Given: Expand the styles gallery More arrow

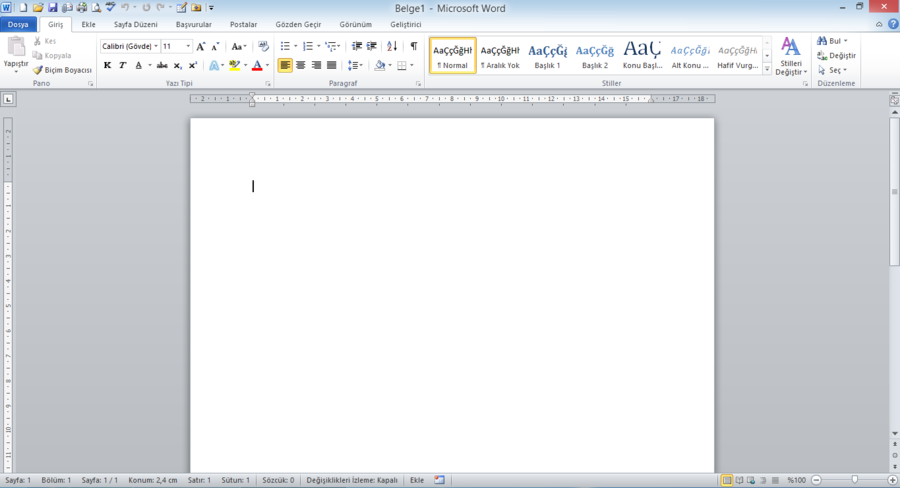Looking at the screenshot, I should coord(767,69).
